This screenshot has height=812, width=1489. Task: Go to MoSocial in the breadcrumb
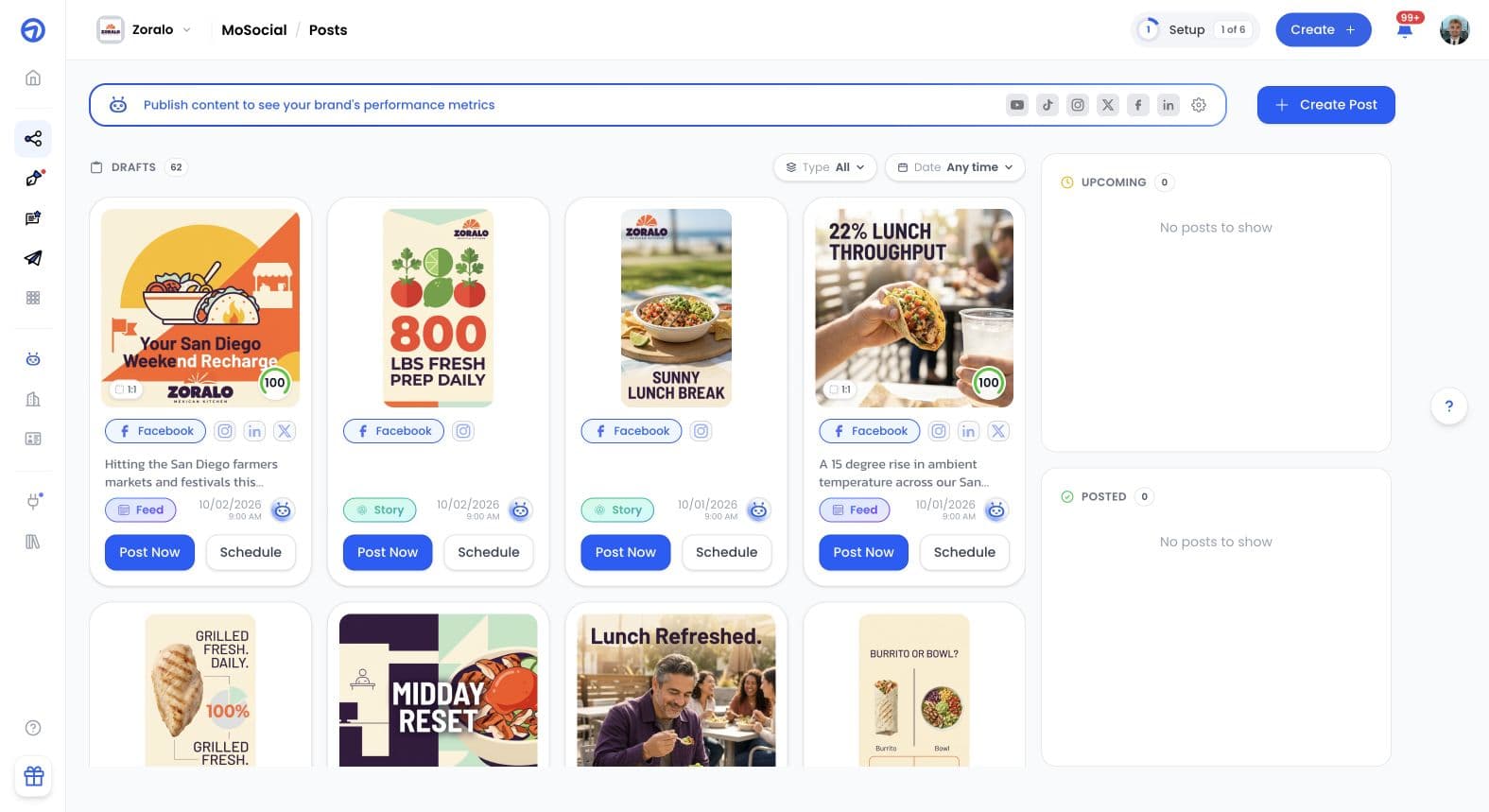pyautogui.click(x=254, y=30)
